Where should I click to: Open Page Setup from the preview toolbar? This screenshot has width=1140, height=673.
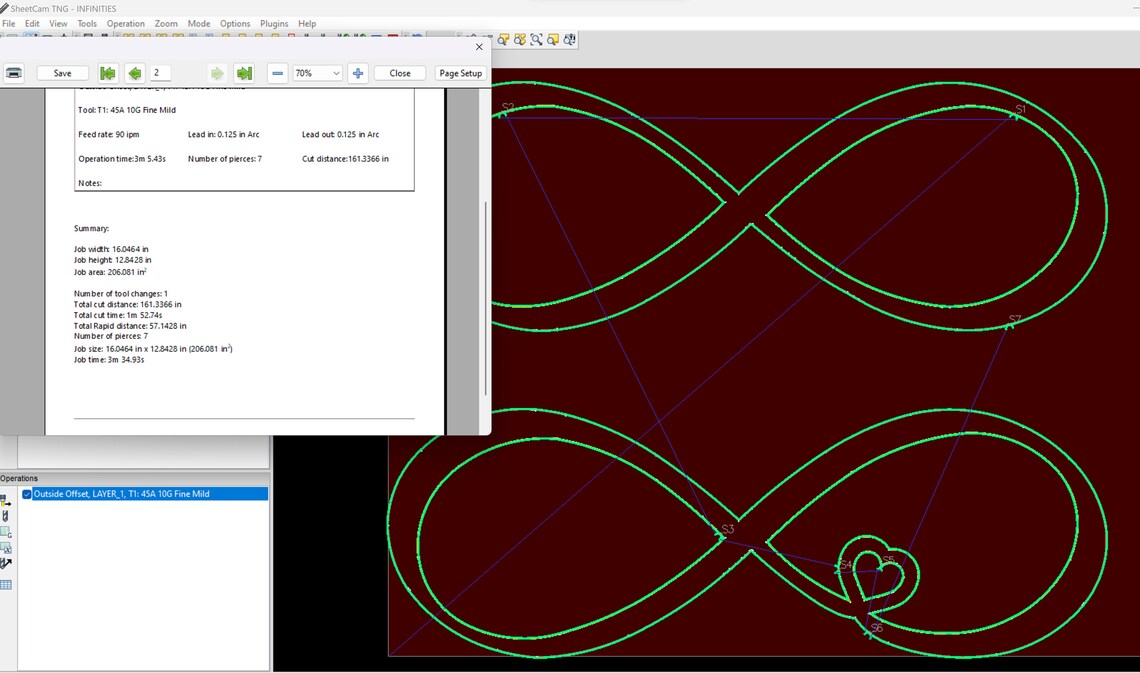460,72
